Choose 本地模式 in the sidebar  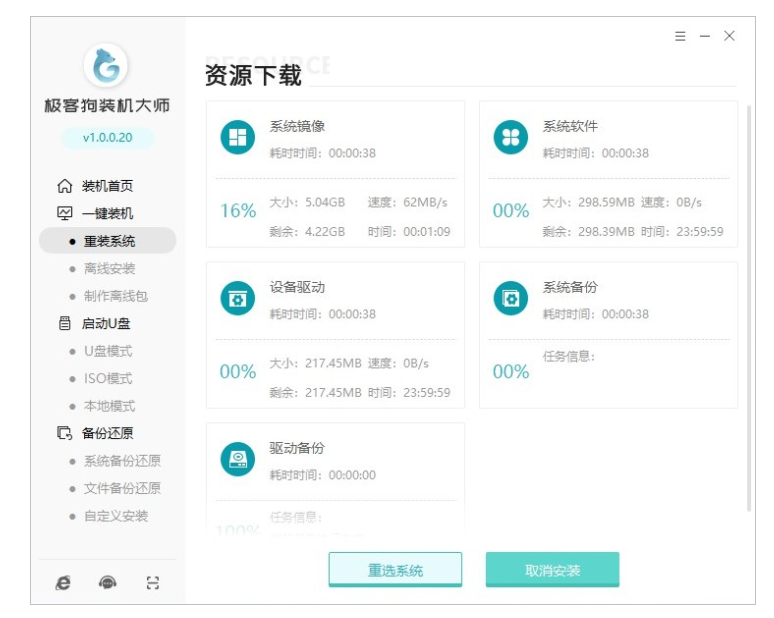[x=109, y=406]
